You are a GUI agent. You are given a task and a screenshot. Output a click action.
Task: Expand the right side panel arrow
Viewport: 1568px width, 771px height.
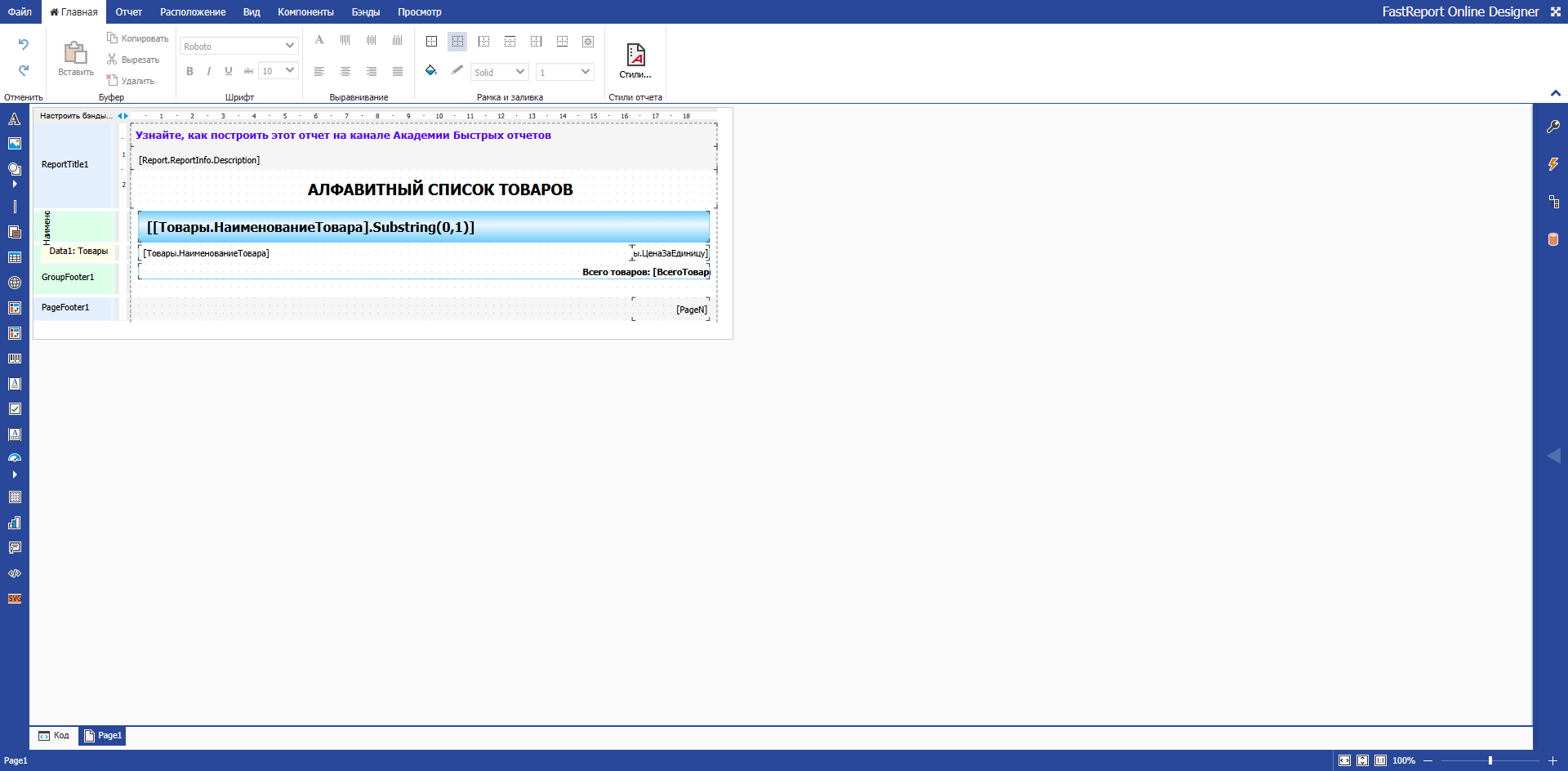(1554, 456)
